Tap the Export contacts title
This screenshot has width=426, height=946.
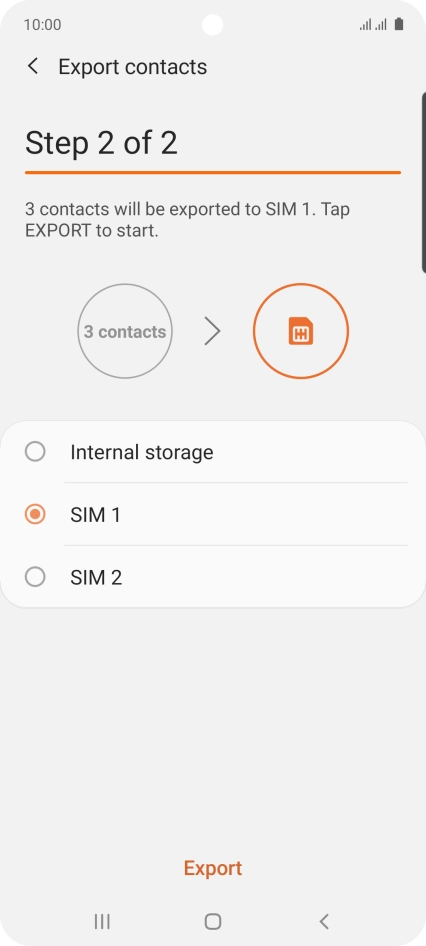(133, 66)
